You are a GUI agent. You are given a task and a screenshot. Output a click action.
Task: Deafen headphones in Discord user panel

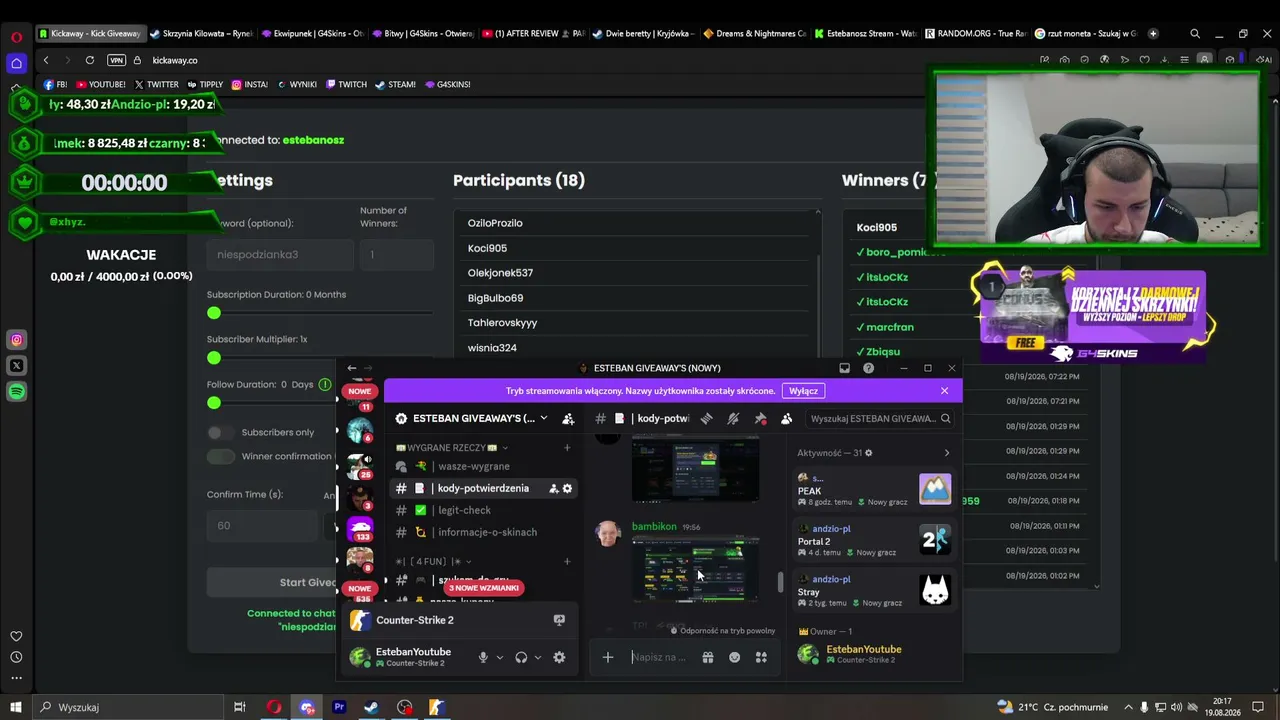coord(521,657)
